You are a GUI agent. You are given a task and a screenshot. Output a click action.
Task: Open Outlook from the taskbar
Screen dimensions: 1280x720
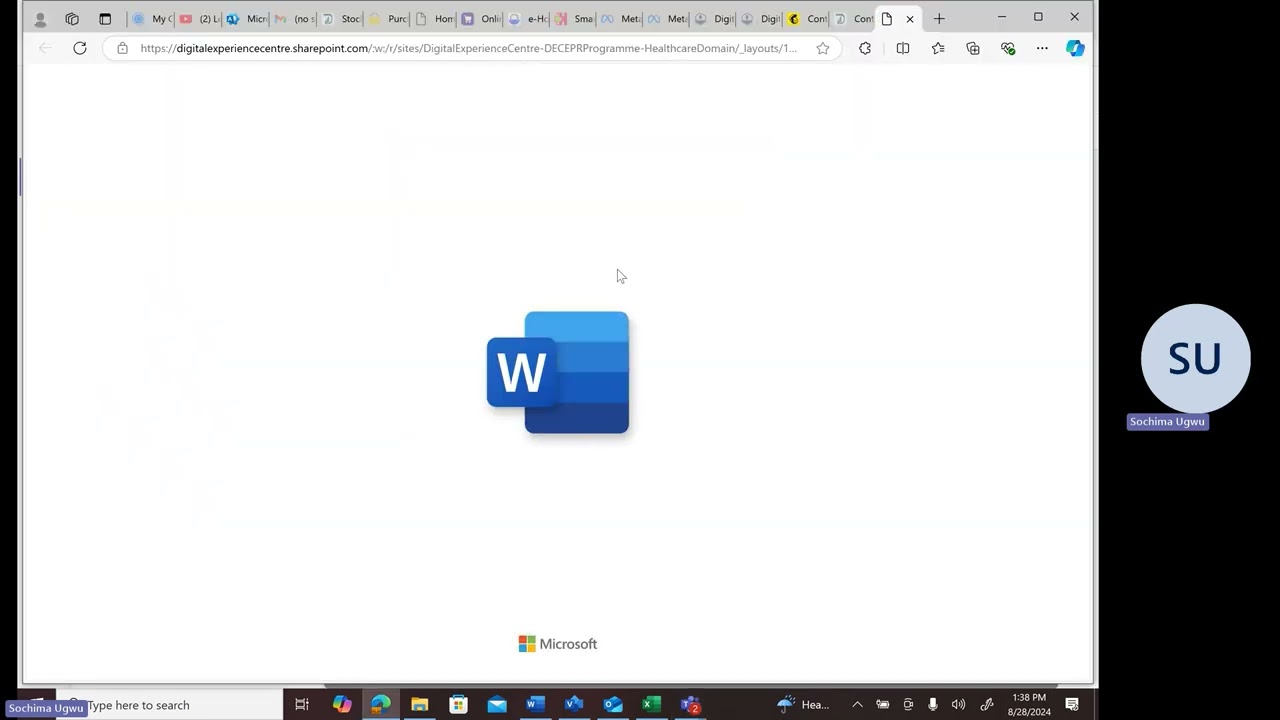point(613,705)
